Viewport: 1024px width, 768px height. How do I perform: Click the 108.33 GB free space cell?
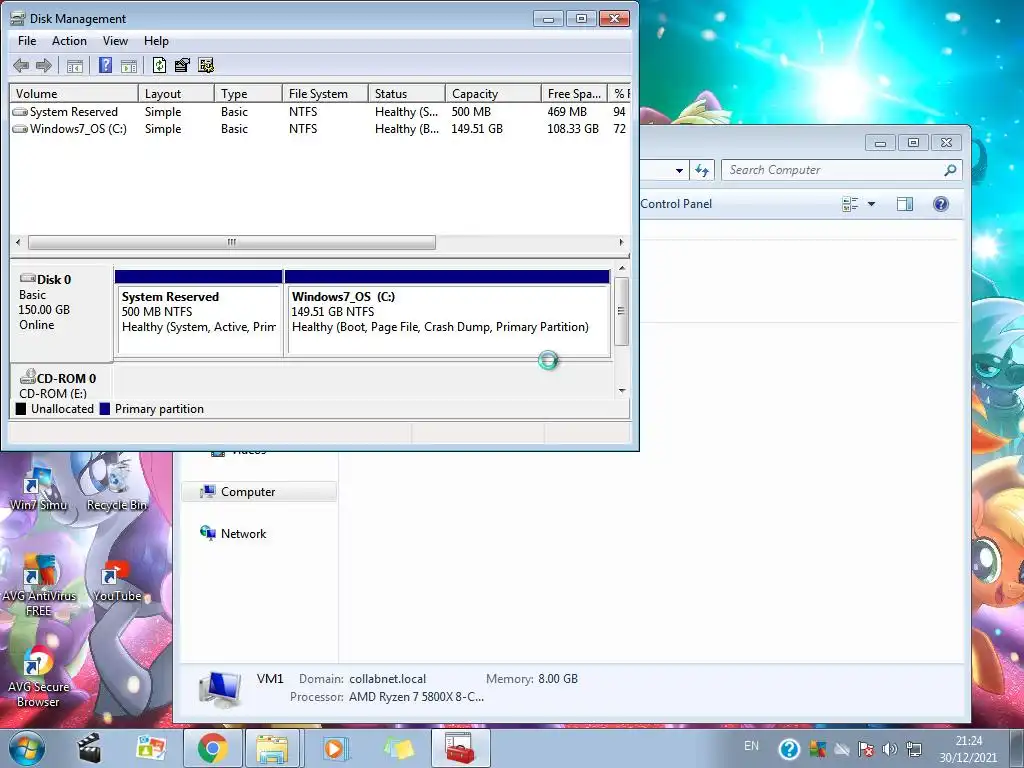click(573, 129)
